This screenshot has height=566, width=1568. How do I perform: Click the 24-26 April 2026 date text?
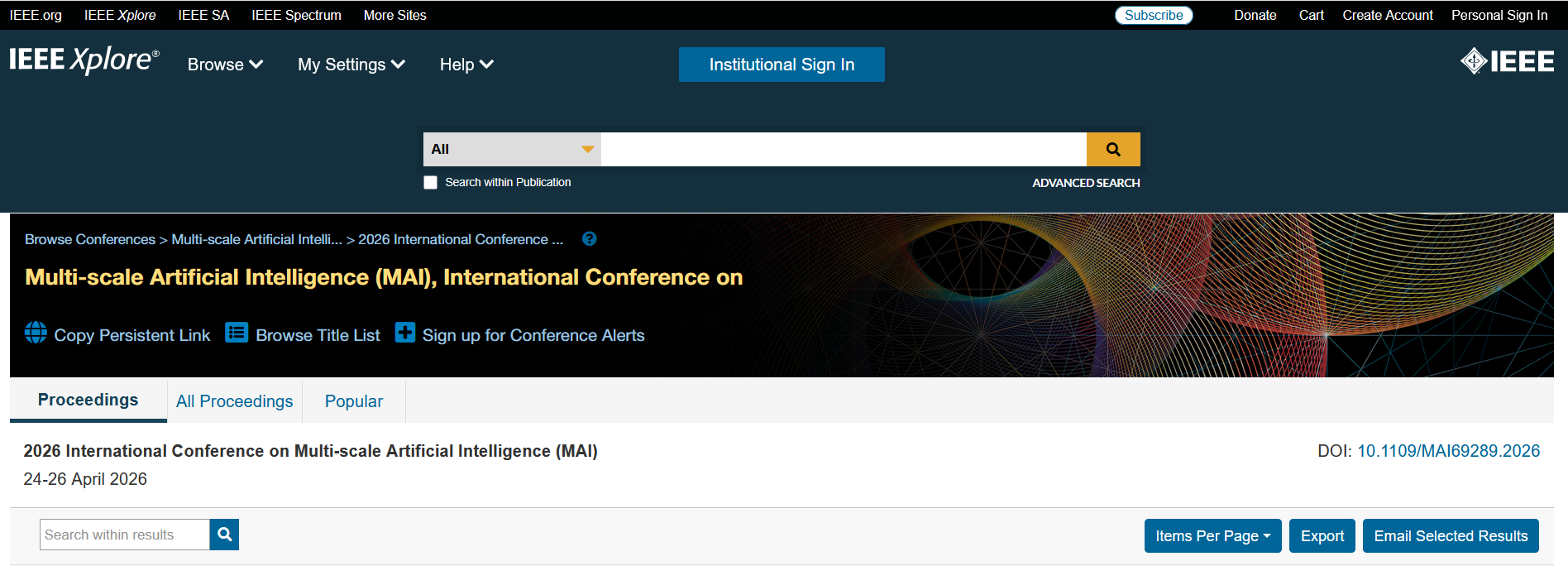[x=85, y=479]
